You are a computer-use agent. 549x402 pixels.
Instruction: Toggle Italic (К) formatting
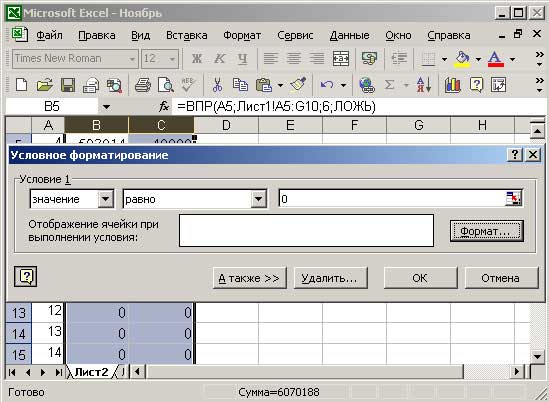tap(220, 58)
